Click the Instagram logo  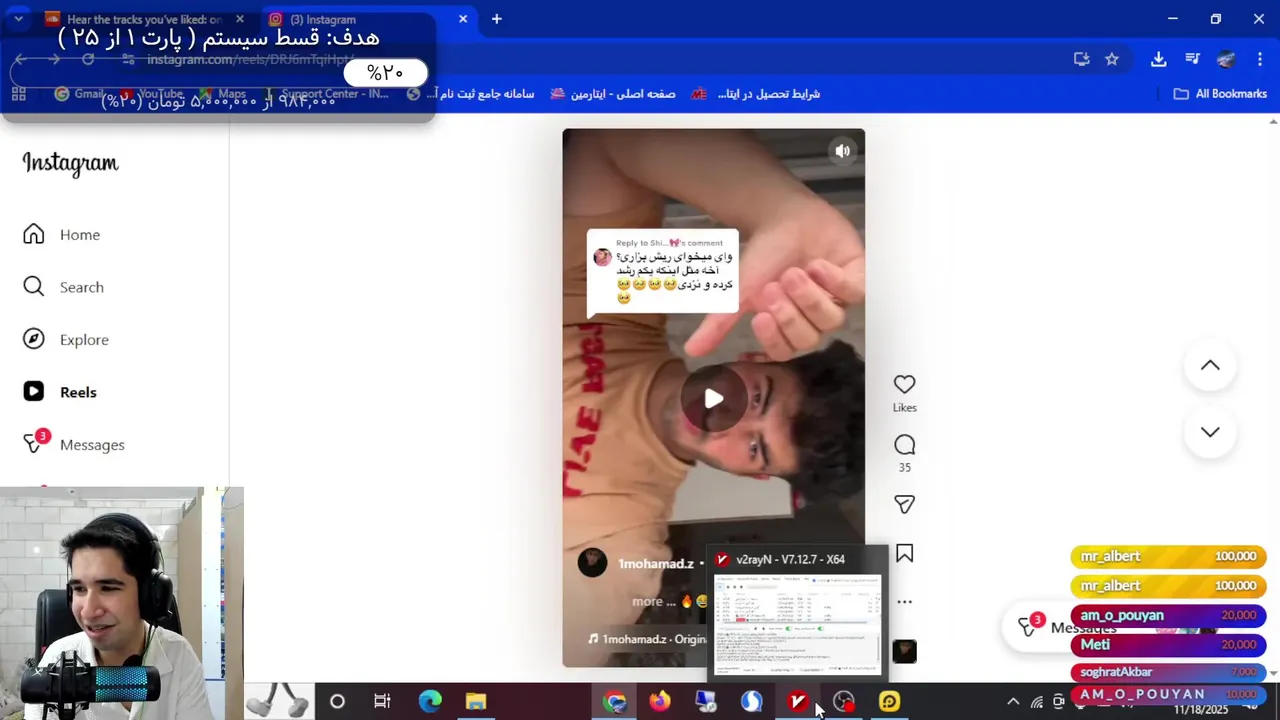click(70, 163)
